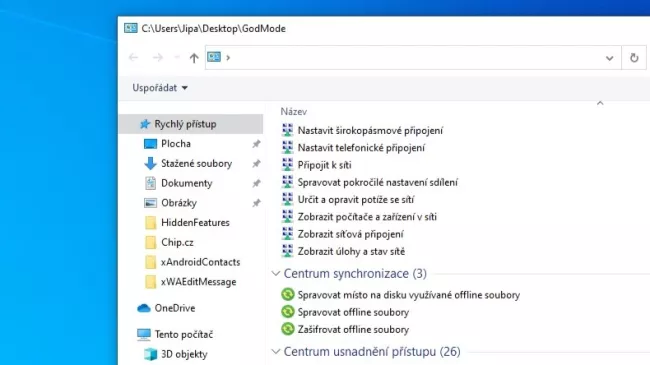The width and height of the screenshot is (650, 365).
Task: Click the xWAEditMessage folder icon
Action: (x=150, y=282)
